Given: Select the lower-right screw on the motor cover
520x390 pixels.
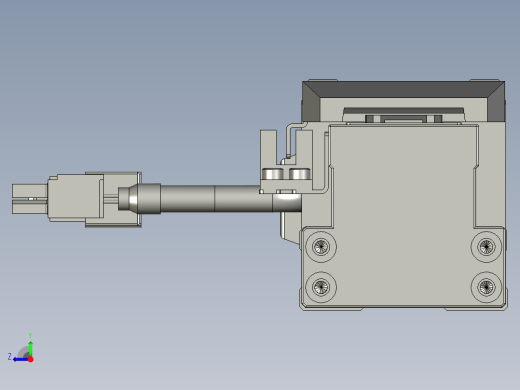Looking at the screenshot, I should (486, 287).
